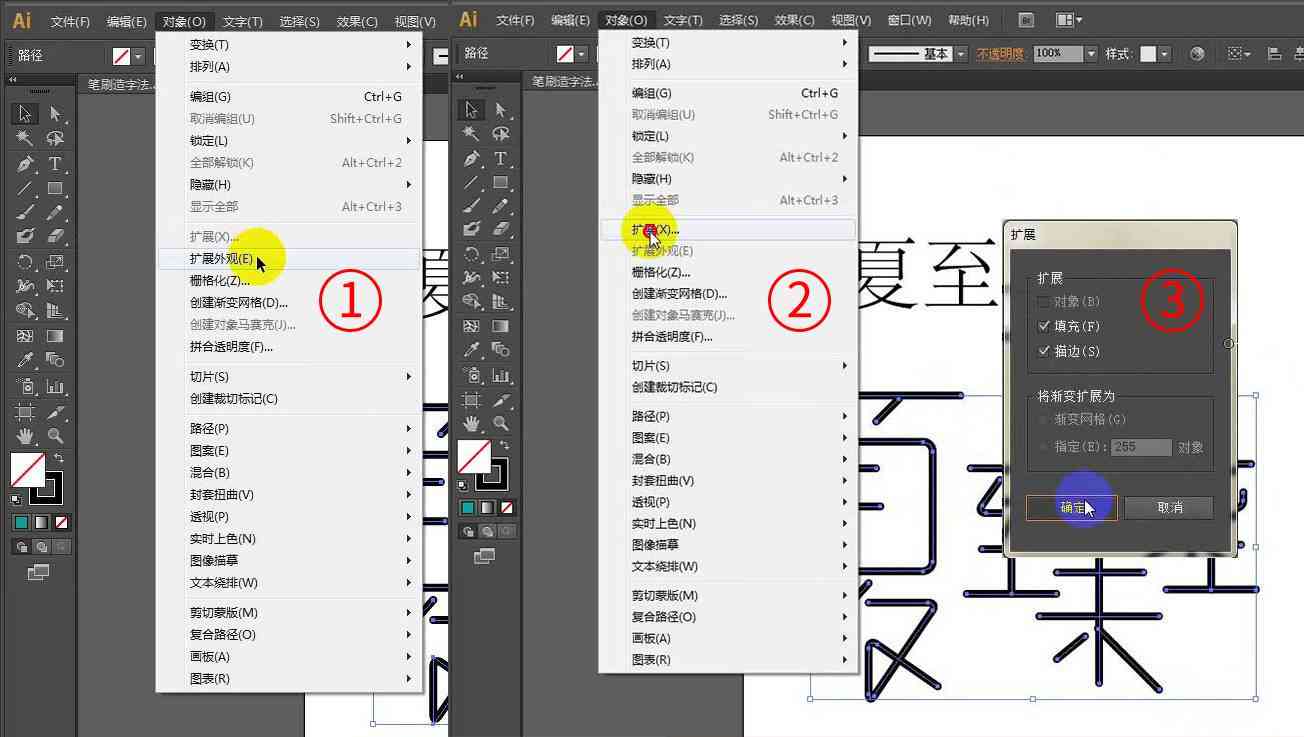Open the 基本 brush definition dropdown
The image size is (1304, 737).
[x=961, y=54]
